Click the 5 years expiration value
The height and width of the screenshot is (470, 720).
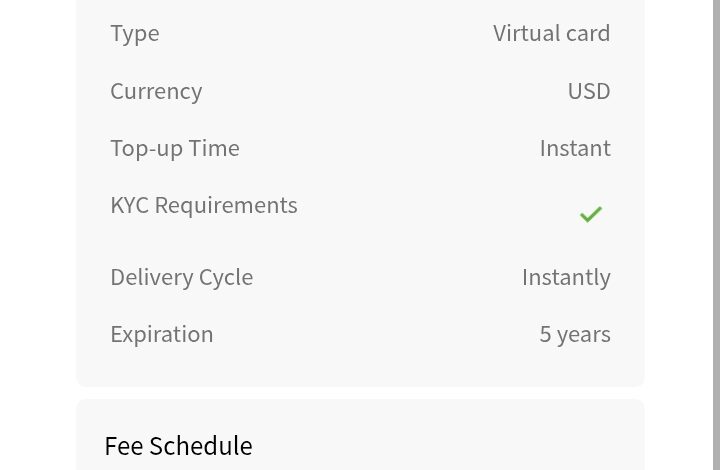[x=574, y=334]
